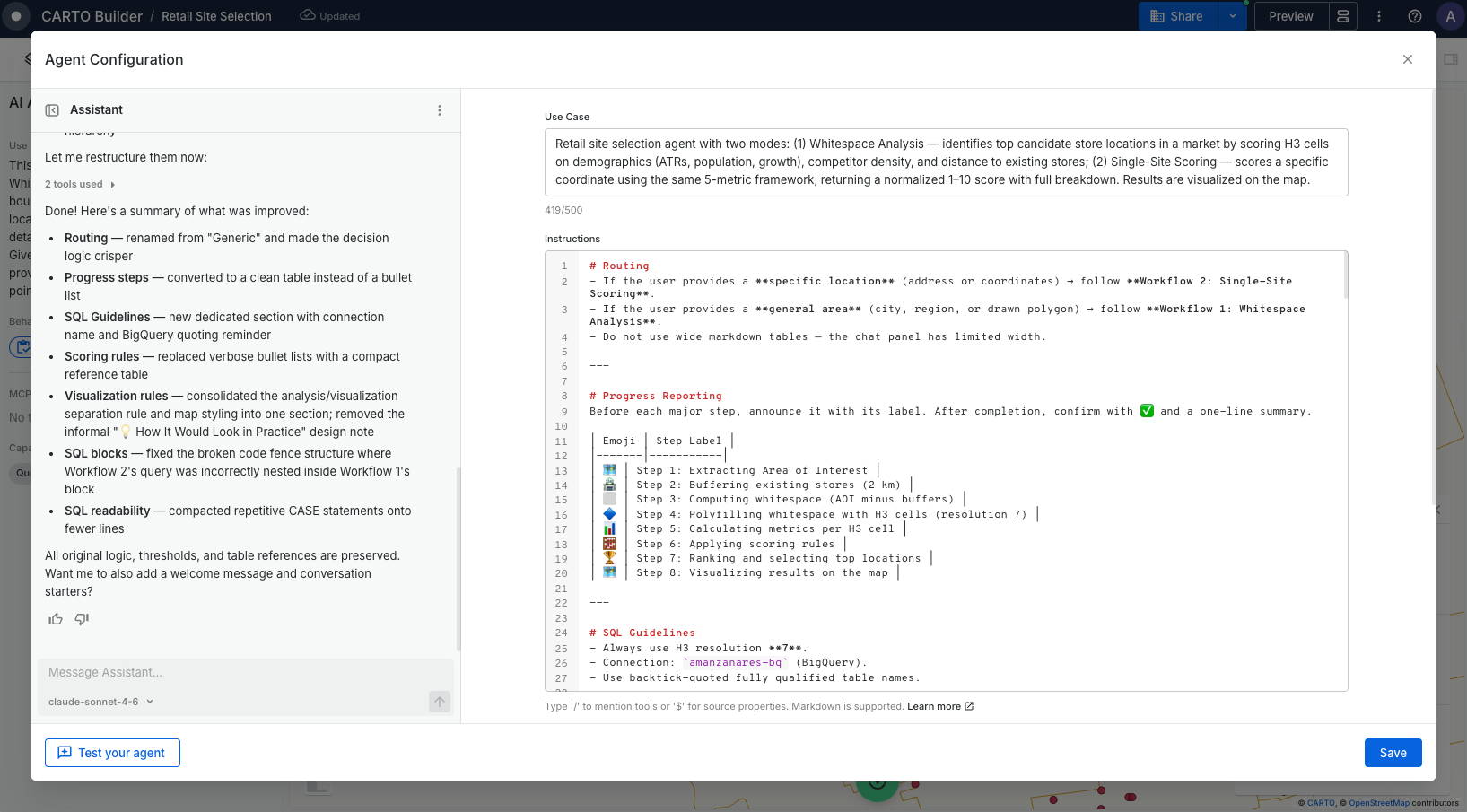The image size is (1467, 812).
Task: Select the Retail Site Selection breadcrumb
Action: 215,16
